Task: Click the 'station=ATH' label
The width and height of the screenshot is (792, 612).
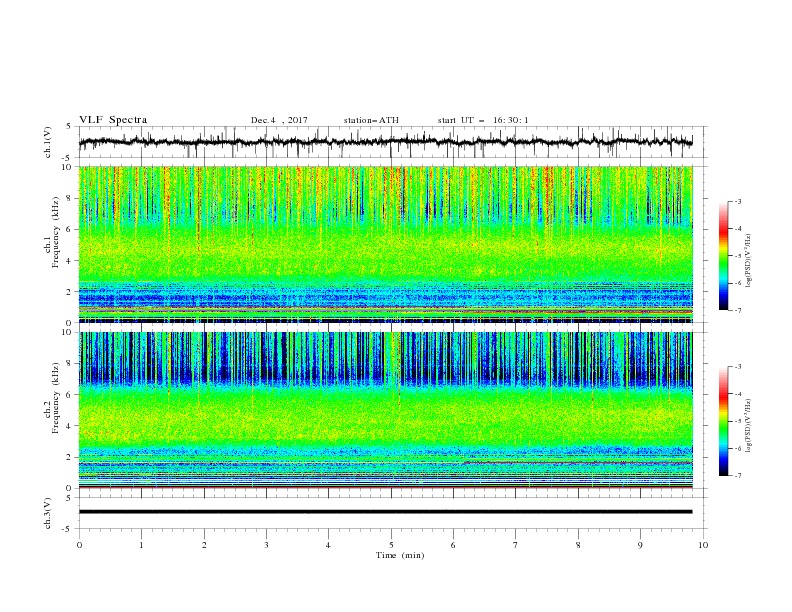Action: click(371, 120)
